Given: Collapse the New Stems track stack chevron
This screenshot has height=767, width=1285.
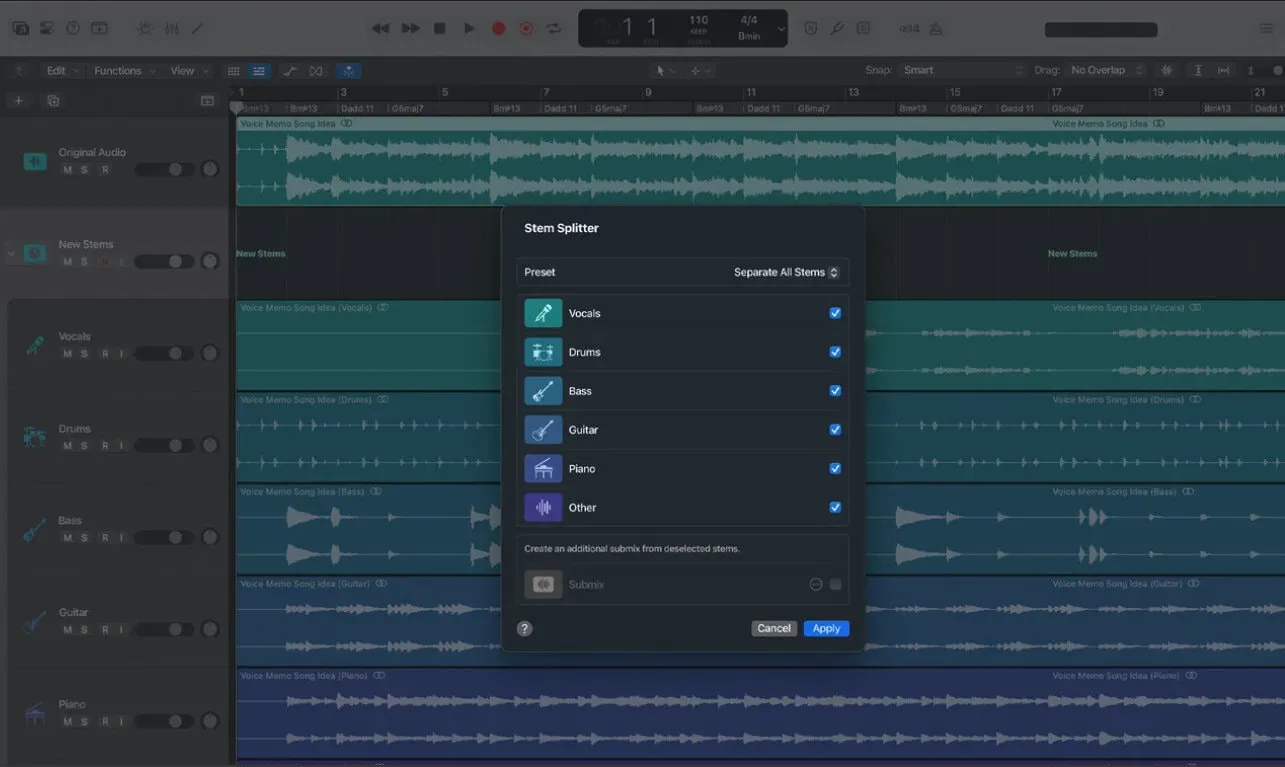Looking at the screenshot, I should coord(11,254).
